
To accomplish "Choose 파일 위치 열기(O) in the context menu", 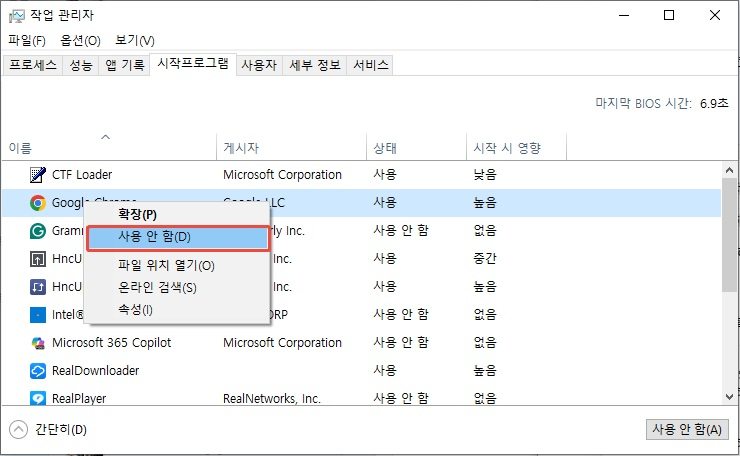I will (x=178, y=265).
